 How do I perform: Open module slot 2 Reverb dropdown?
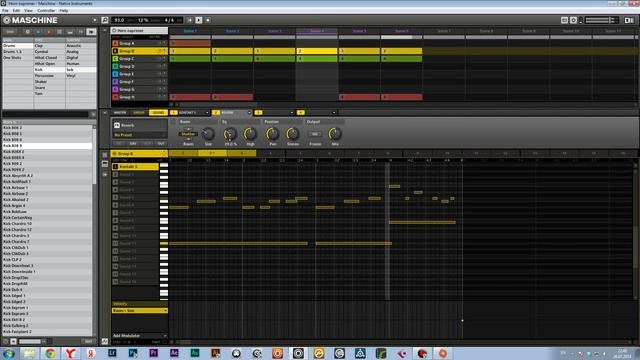click(249, 113)
